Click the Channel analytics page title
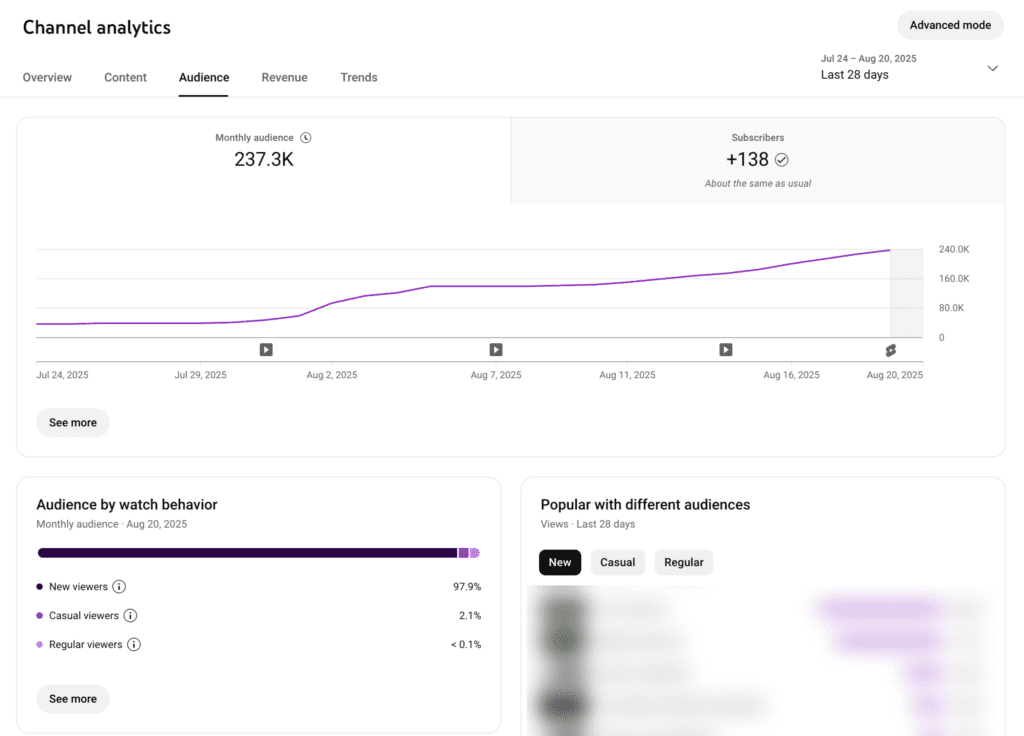 (97, 27)
